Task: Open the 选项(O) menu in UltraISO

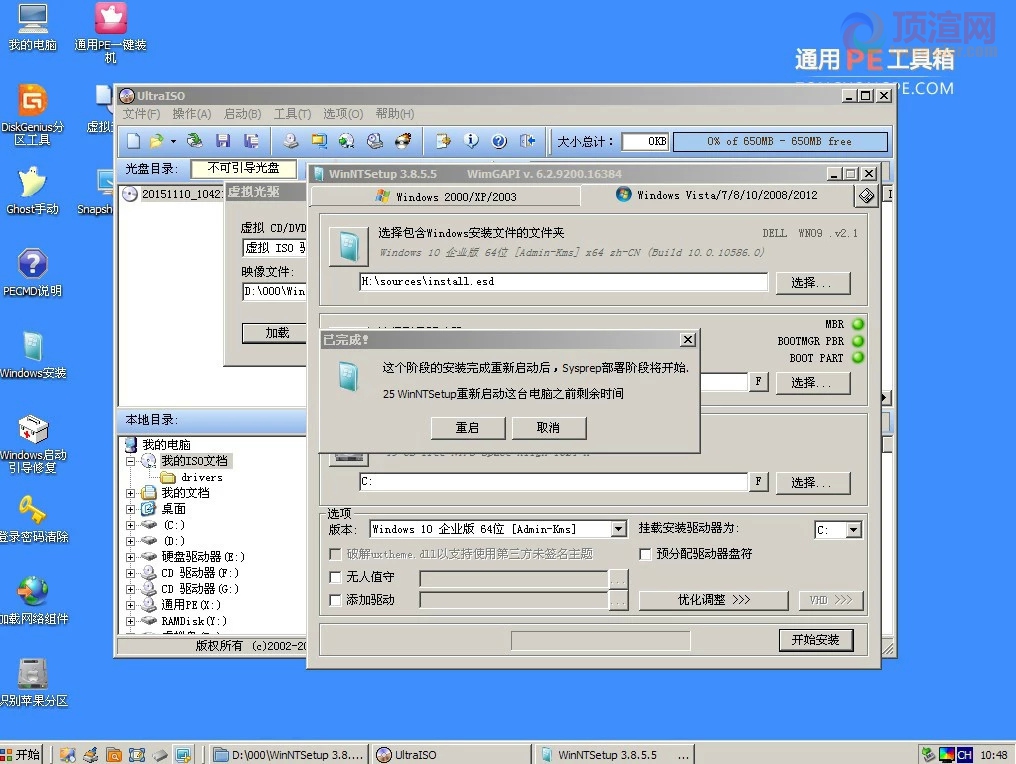Action: click(x=343, y=114)
